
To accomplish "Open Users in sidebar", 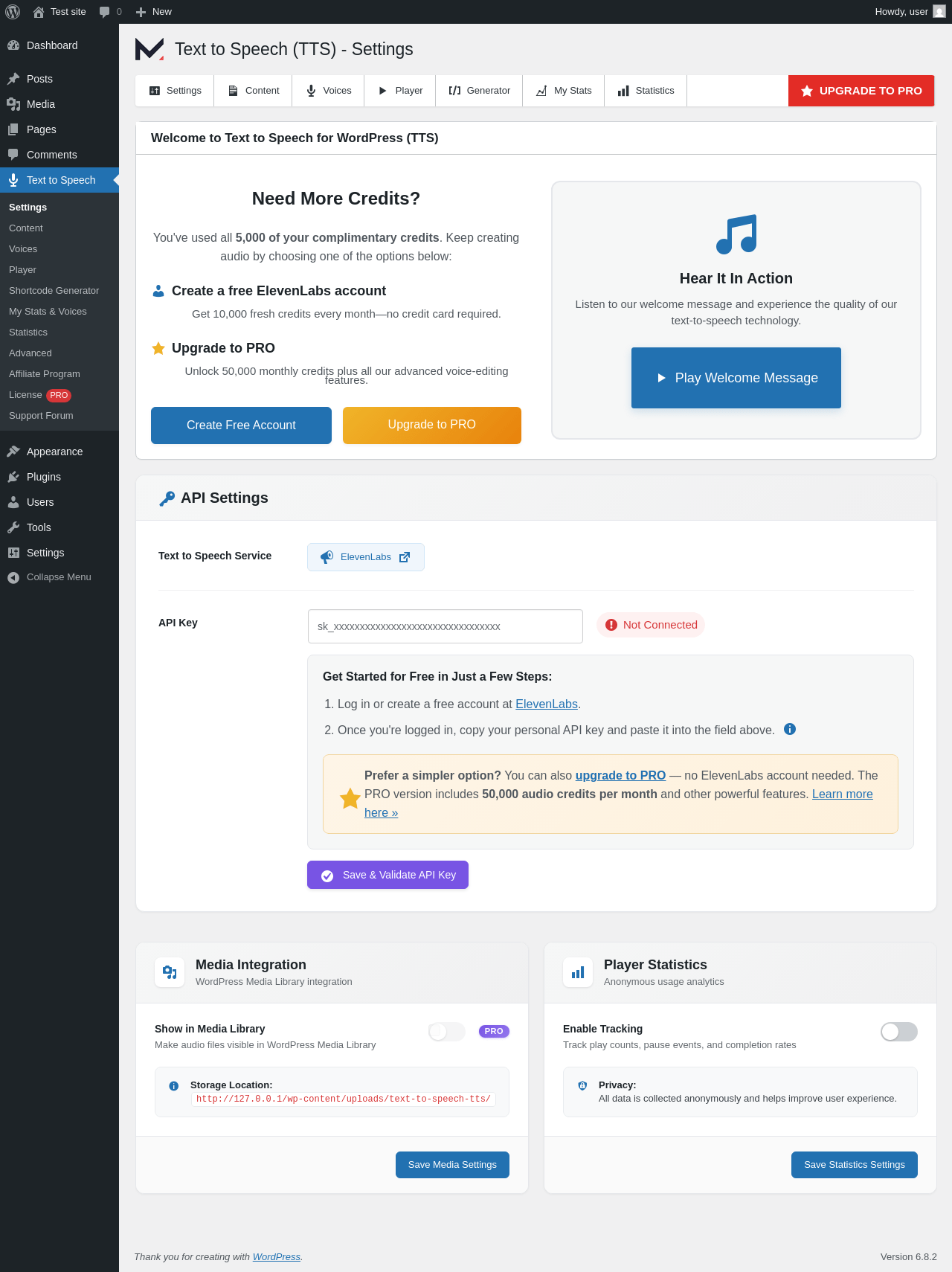I will (x=59, y=502).
